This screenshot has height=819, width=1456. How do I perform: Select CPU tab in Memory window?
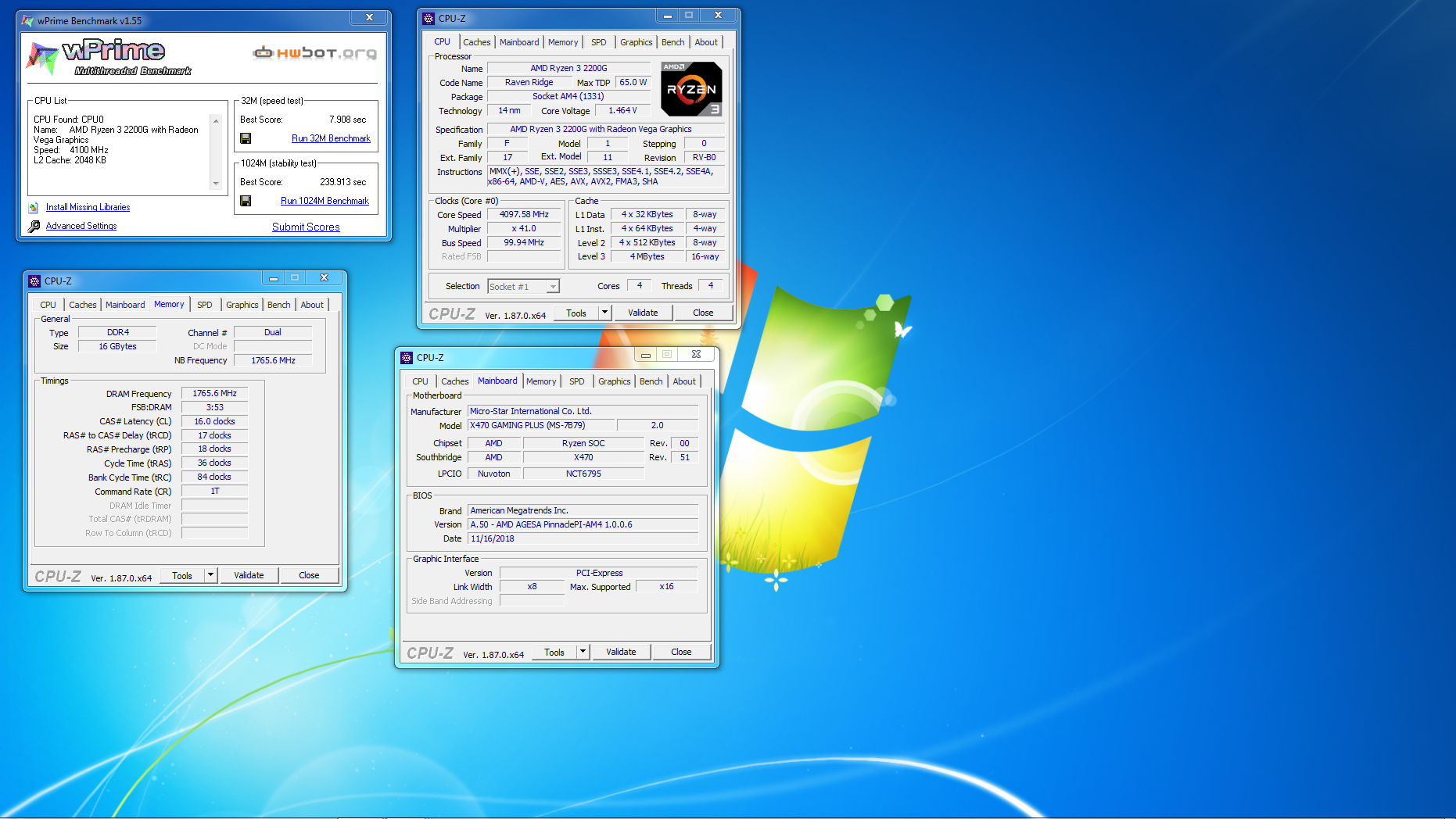48,305
